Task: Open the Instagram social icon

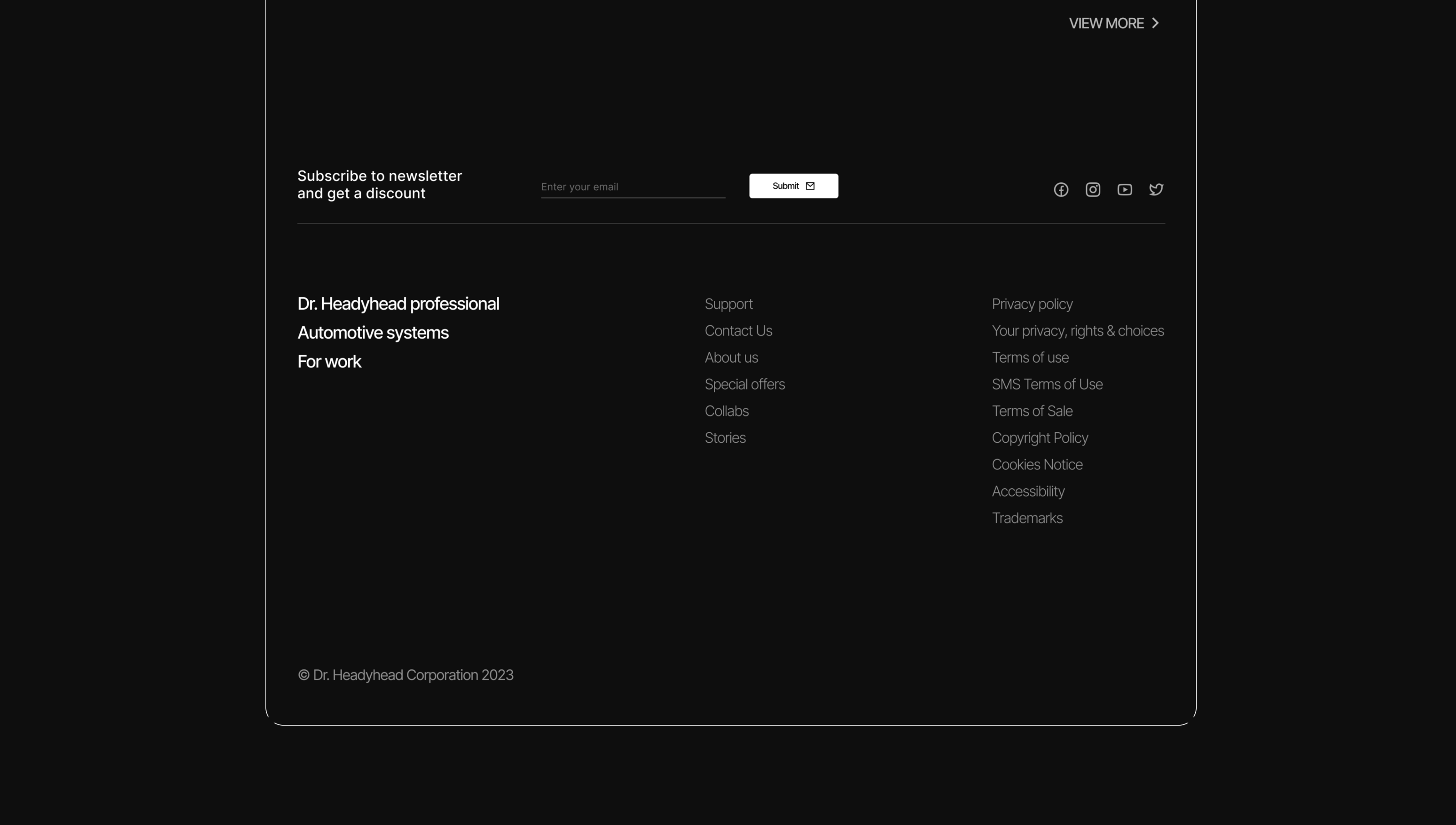Action: click(1092, 190)
